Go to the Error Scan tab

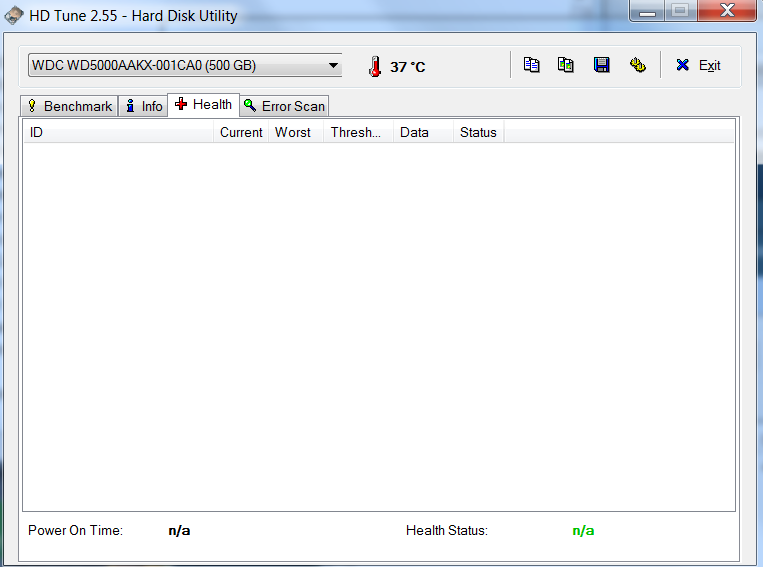coord(284,106)
